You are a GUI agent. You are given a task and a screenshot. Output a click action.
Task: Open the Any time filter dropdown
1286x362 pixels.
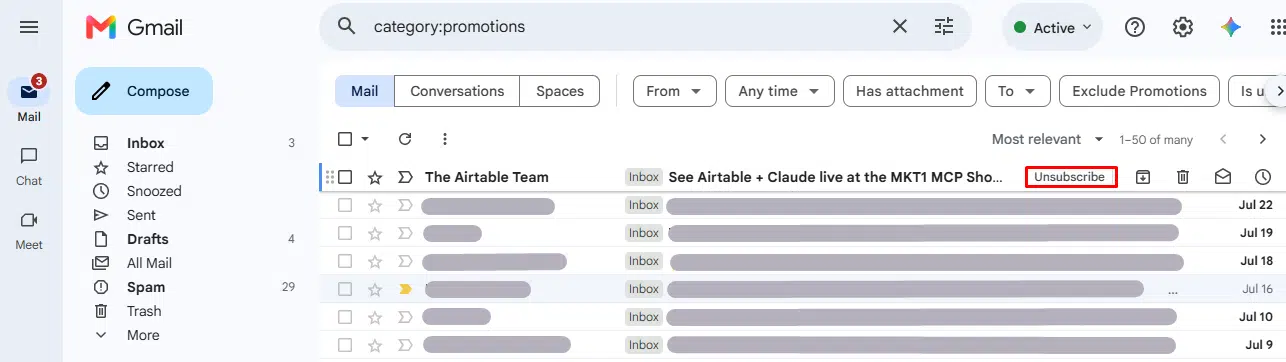click(x=779, y=91)
